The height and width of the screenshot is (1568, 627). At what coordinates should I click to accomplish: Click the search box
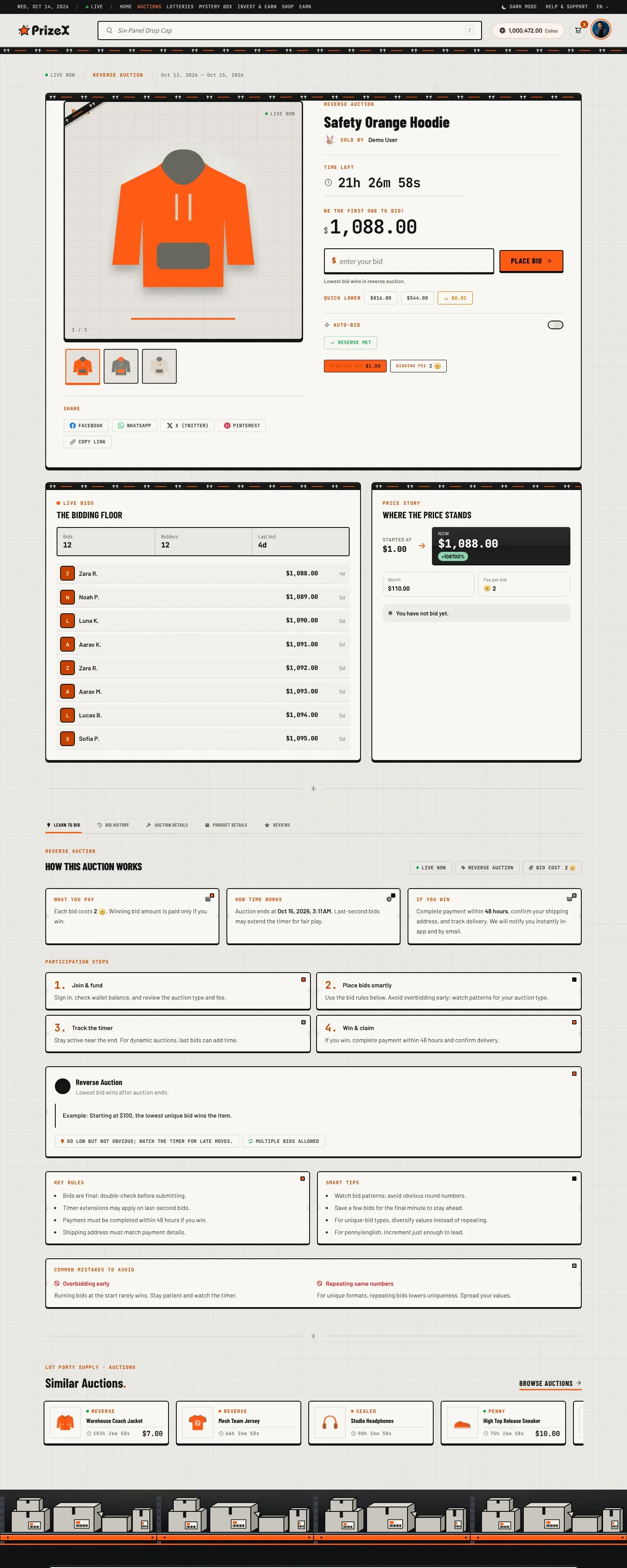(289, 30)
